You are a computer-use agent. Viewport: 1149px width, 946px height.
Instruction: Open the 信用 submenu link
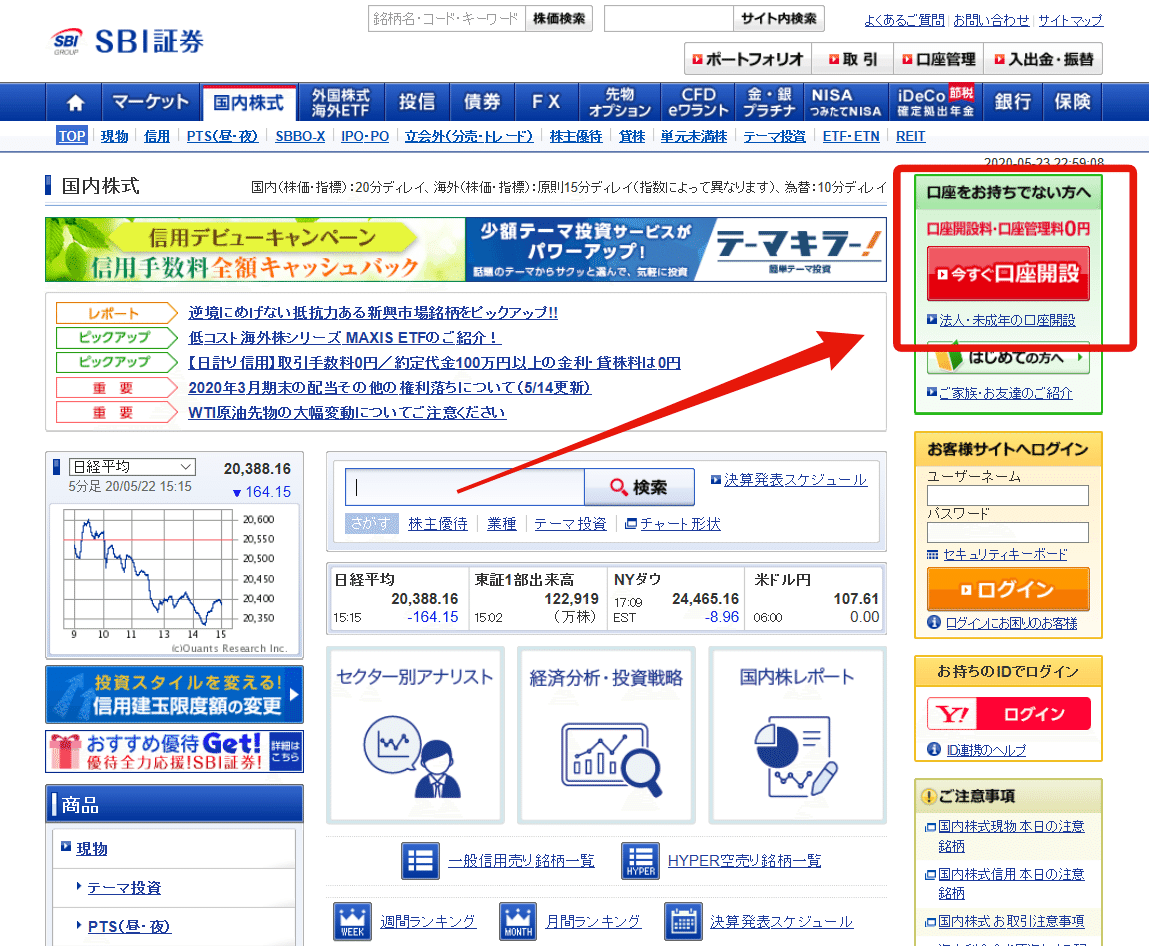click(x=156, y=136)
